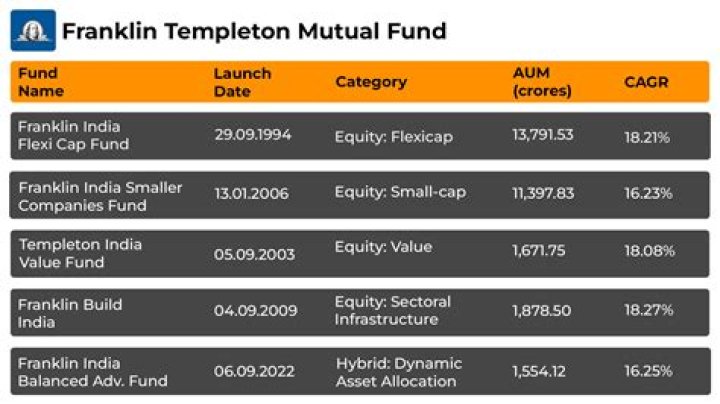Click the AUM (crores) column header
The height and width of the screenshot is (404, 720).
(541, 82)
